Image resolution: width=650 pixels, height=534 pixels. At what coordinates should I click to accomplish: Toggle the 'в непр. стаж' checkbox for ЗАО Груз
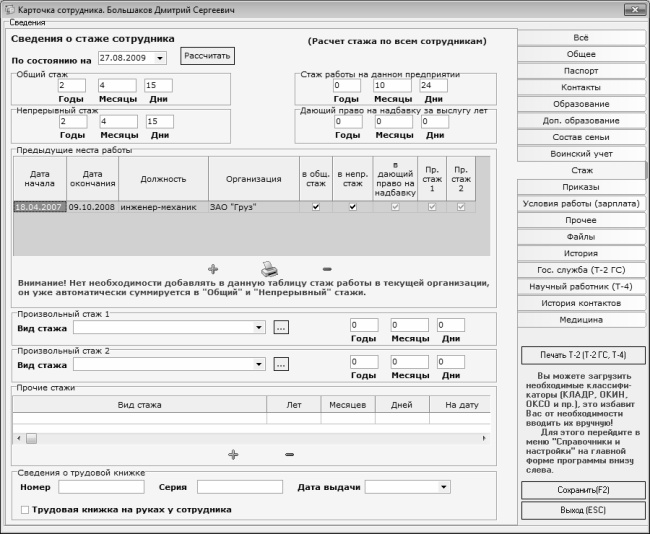click(x=352, y=208)
